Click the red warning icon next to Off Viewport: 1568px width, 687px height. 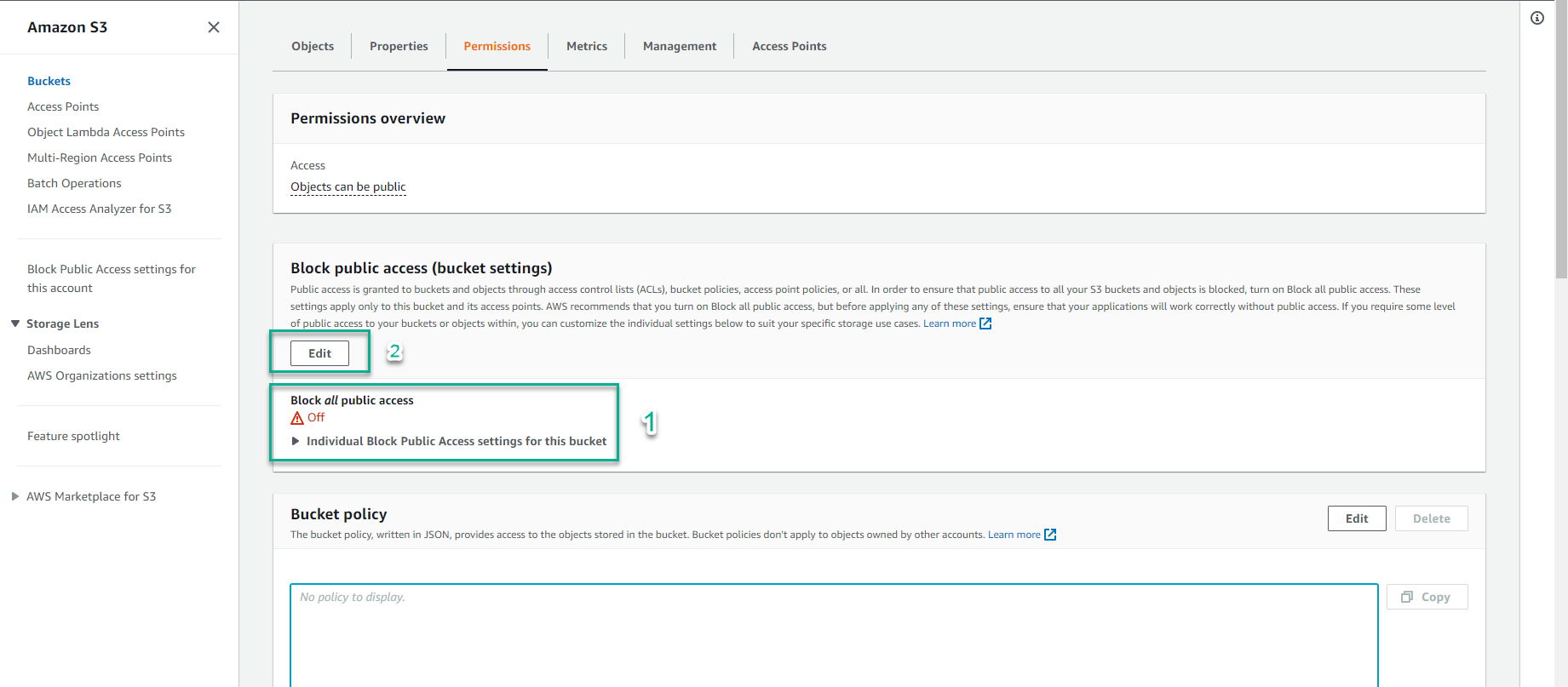(x=297, y=418)
